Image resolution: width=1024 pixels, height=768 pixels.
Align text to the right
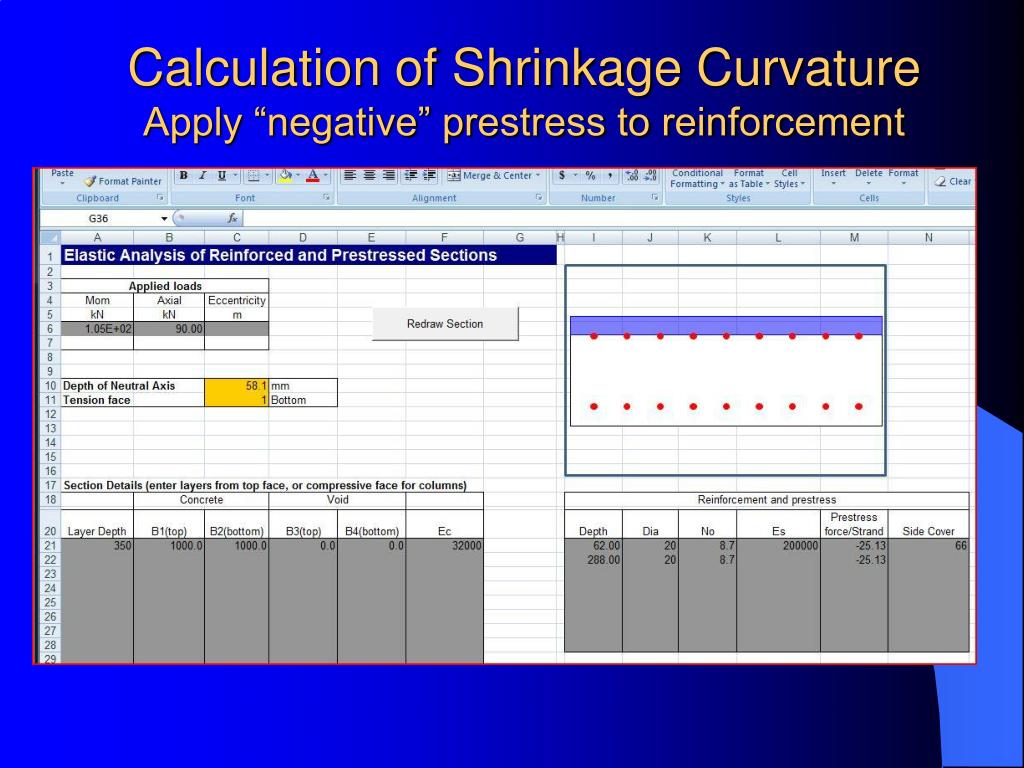click(389, 175)
